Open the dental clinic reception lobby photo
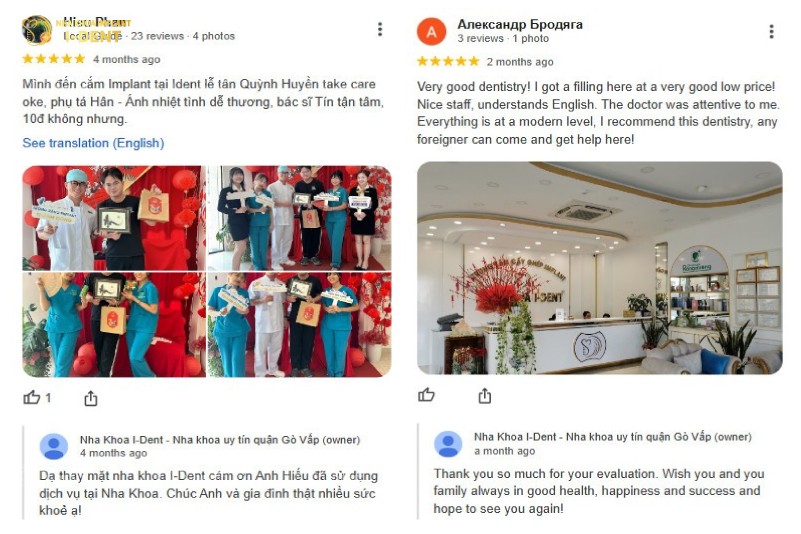 pyautogui.click(x=600, y=268)
